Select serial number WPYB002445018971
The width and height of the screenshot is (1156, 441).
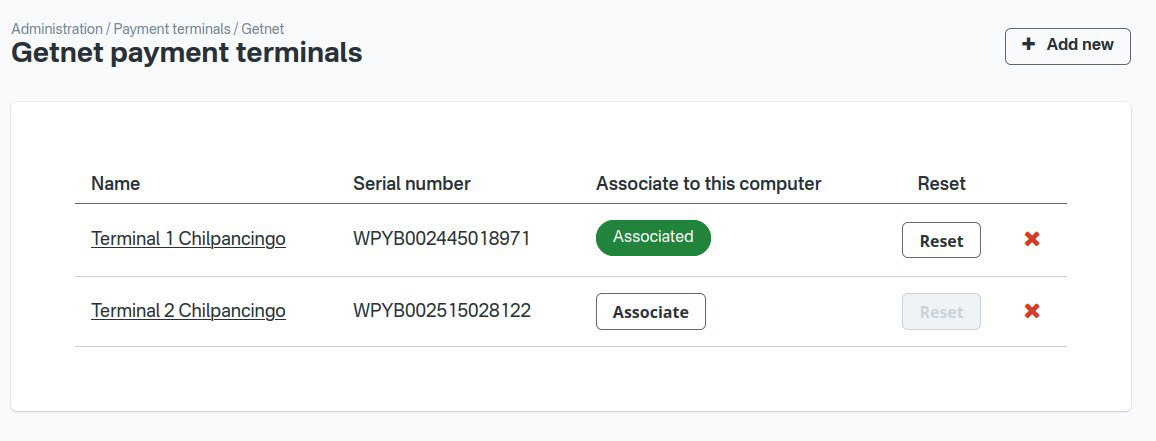click(441, 239)
